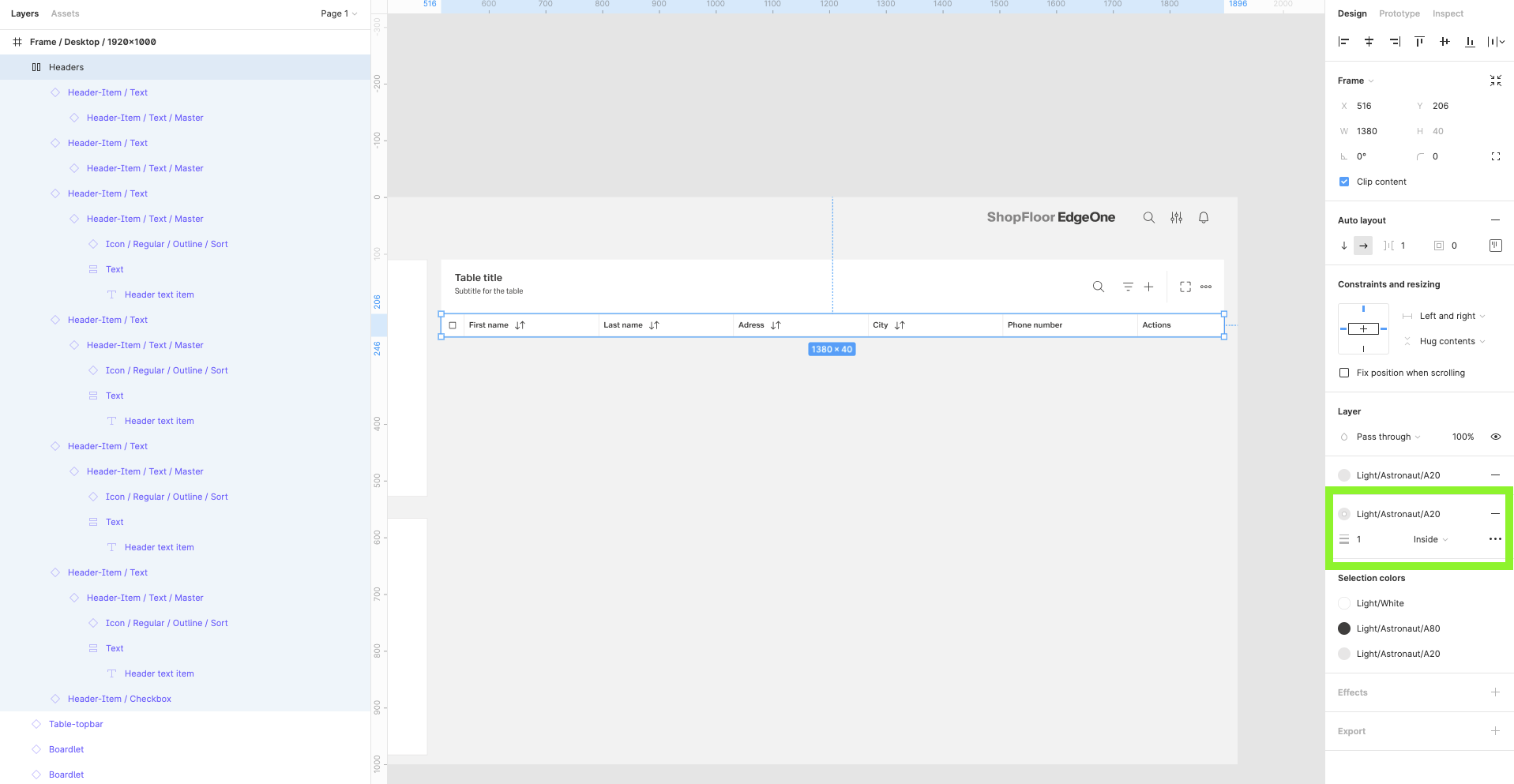1514x784 pixels.
Task: Add a new effect with plus
Action: click(1495, 692)
